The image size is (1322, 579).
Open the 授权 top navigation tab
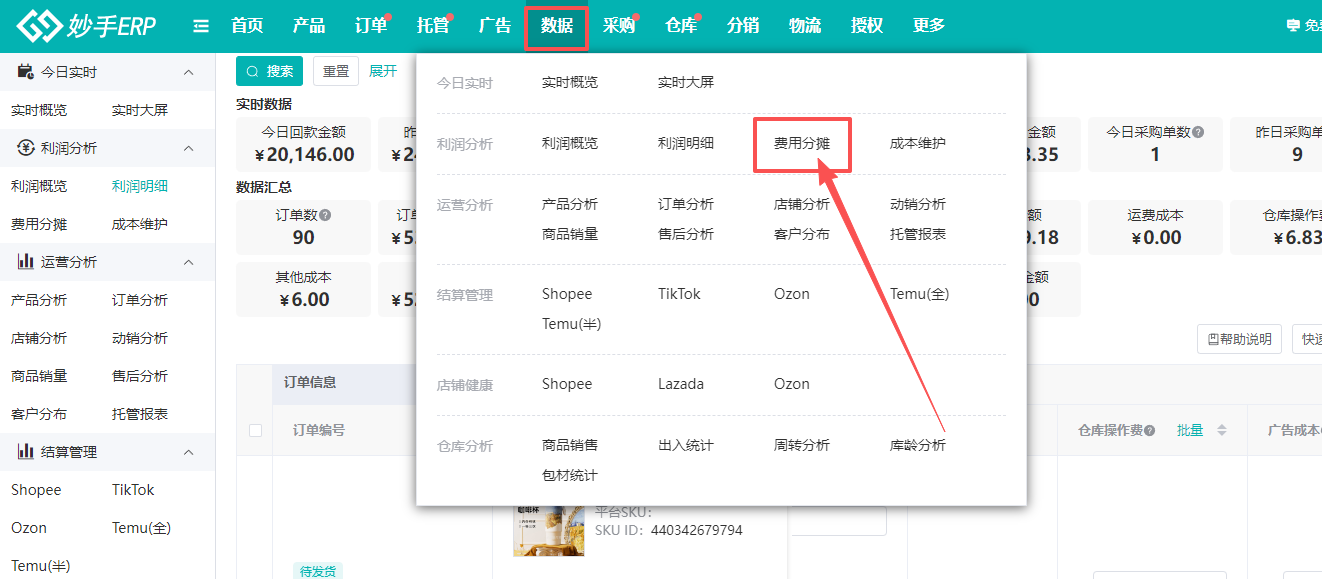(x=867, y=26)
